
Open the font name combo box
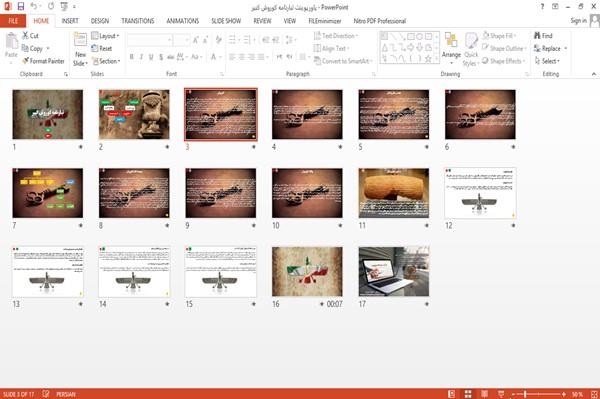pyautogui.click(x=149, y=40)
